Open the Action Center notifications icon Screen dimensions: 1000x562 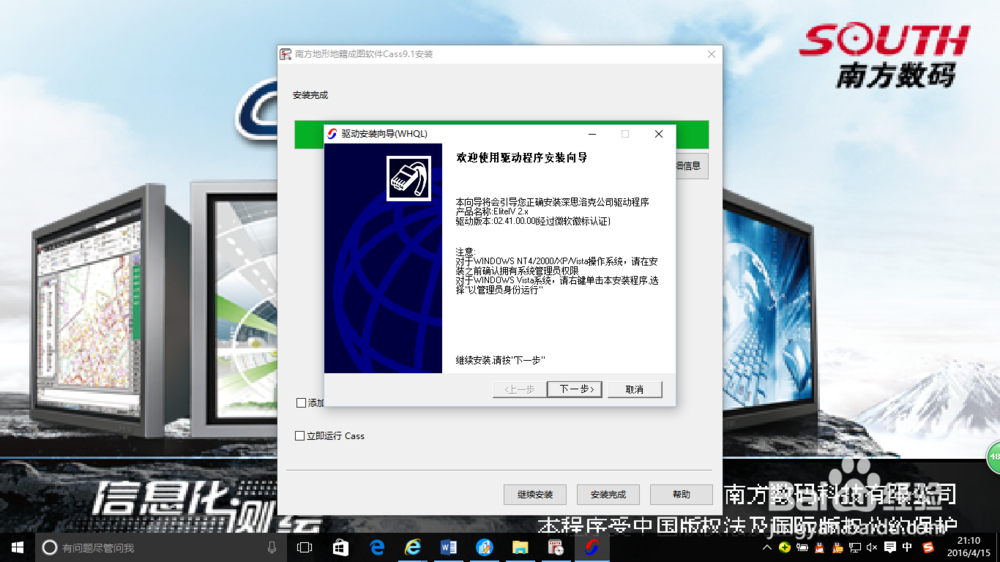click(890, 547)
